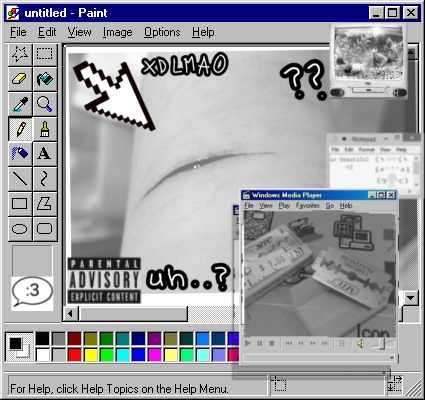
Task: Open the Media Player File menu
Action: (x=249, y=206)
